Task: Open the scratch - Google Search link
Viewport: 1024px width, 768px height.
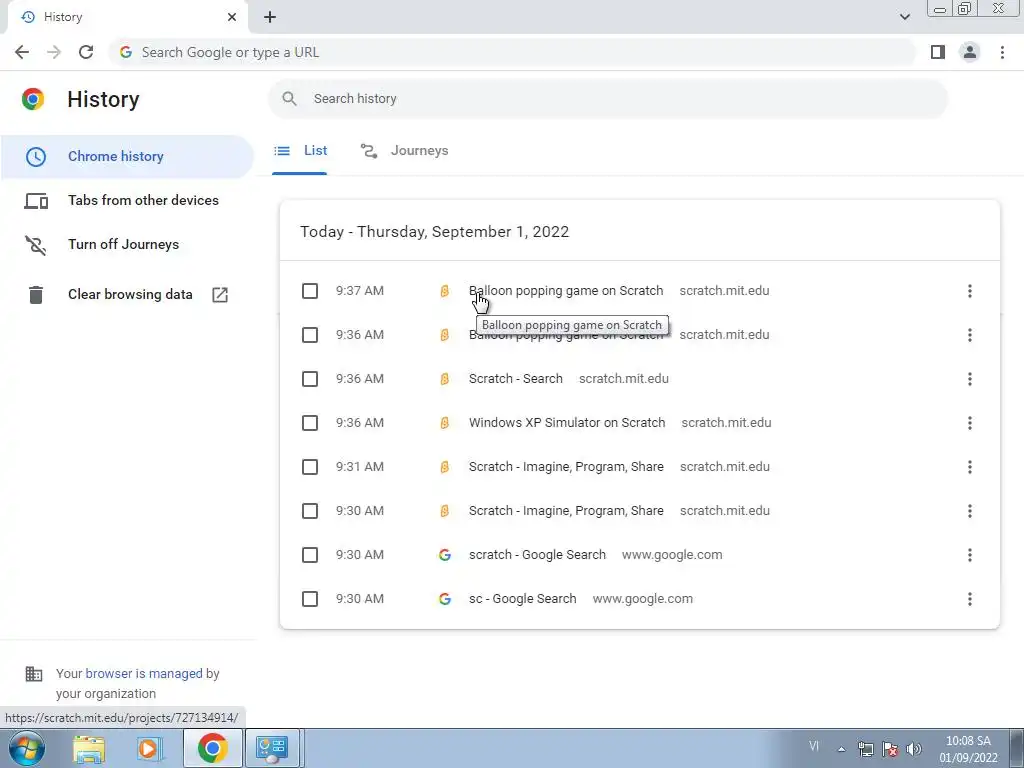Action: (x=537, y=555)
